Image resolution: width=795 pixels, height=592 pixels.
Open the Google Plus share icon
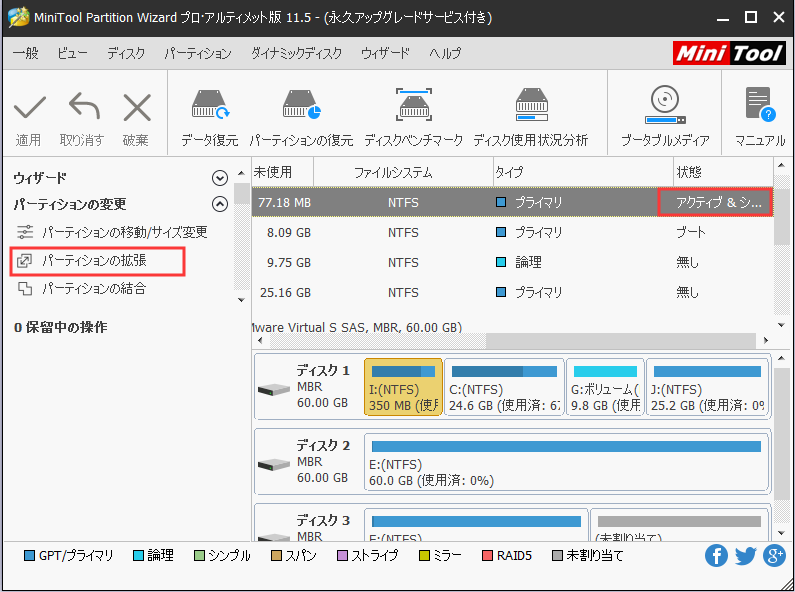[774, 556]
